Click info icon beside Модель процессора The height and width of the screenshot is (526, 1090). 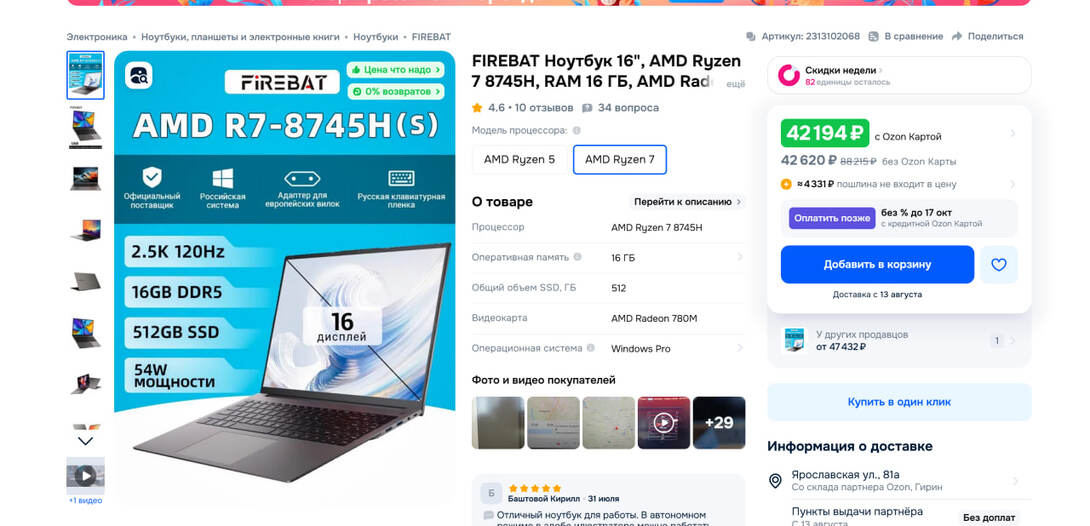point(576,130)
